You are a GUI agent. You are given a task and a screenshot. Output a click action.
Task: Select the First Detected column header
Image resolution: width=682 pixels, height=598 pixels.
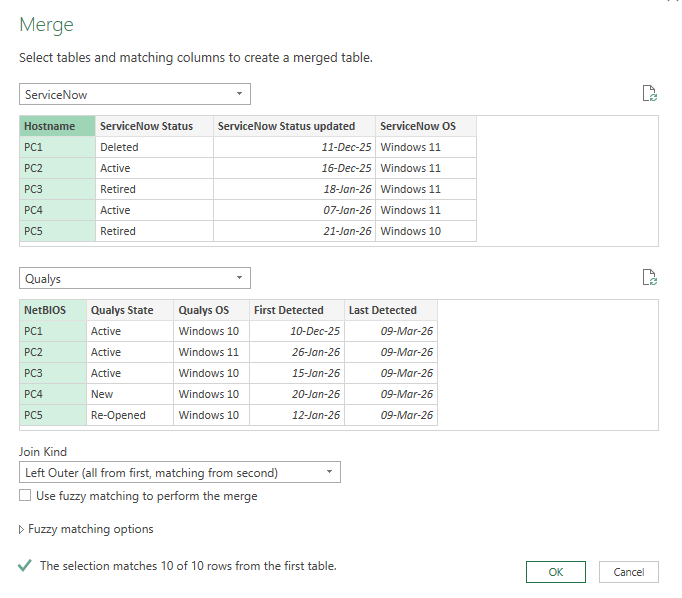[296, 310]
